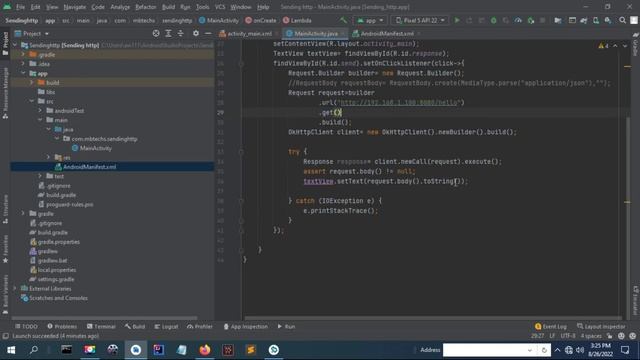Open the Build menu

coord(168,7)
